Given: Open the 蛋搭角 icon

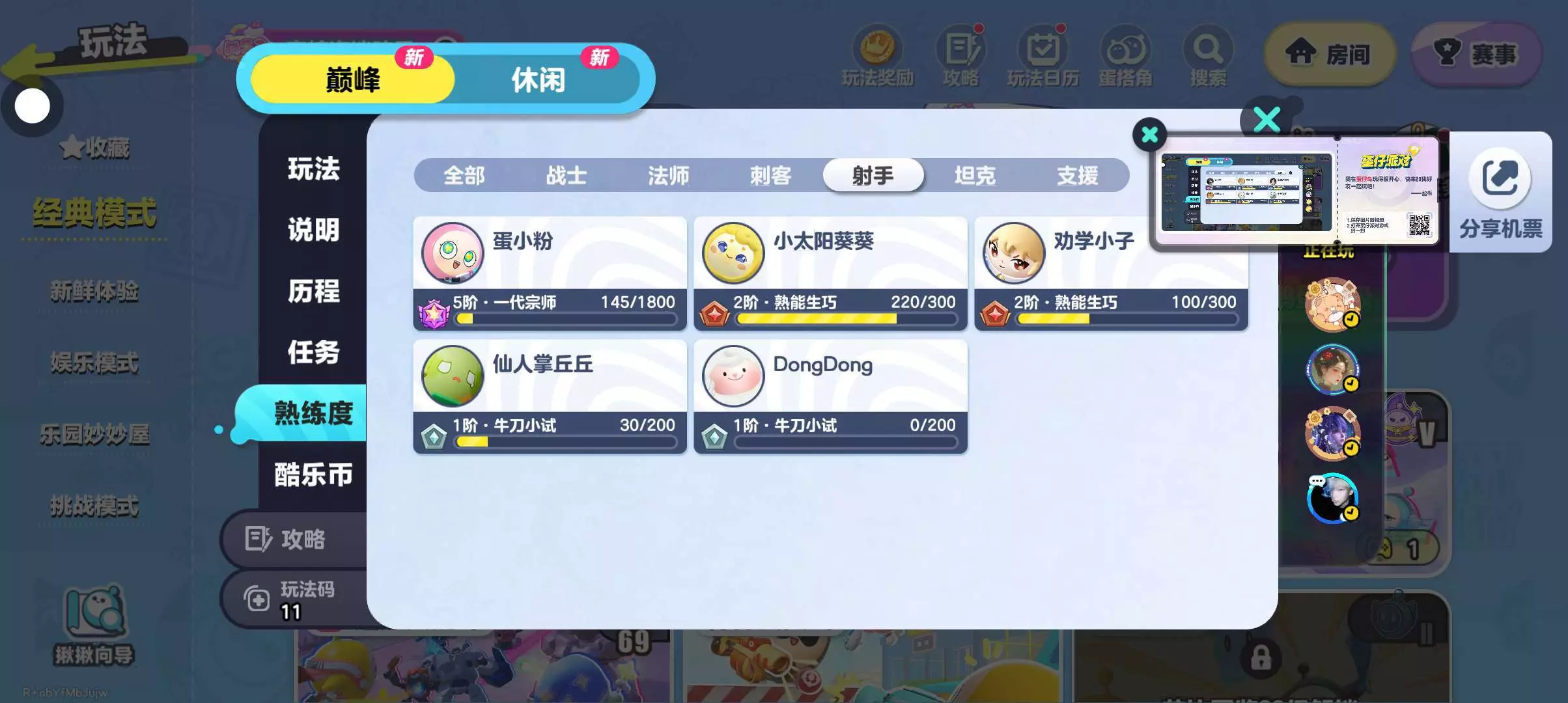Looking at the screenshot, I should tap(1125, 48).
